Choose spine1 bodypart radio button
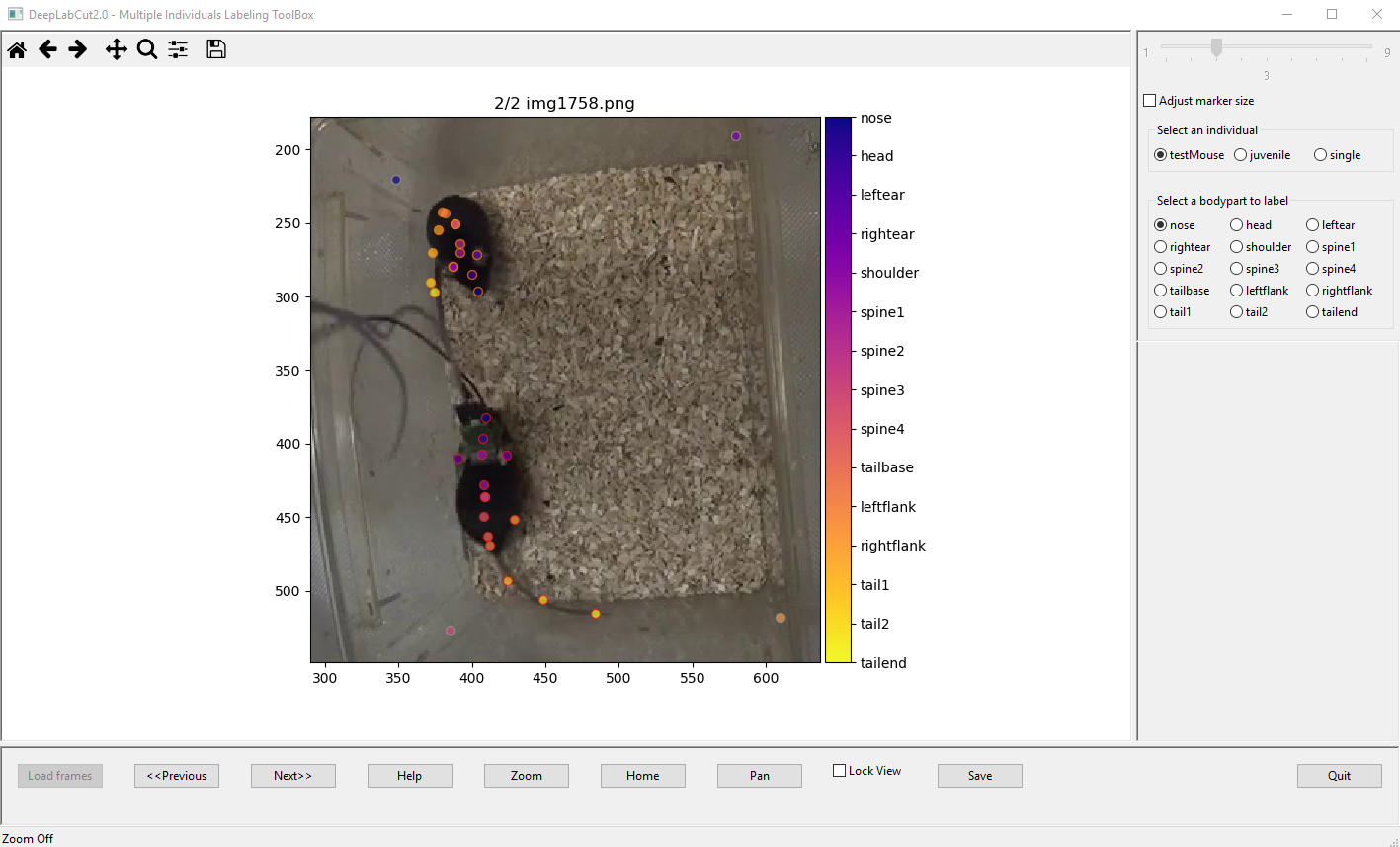Screen dimensions: 1400x847 (x=1312, y=247)
